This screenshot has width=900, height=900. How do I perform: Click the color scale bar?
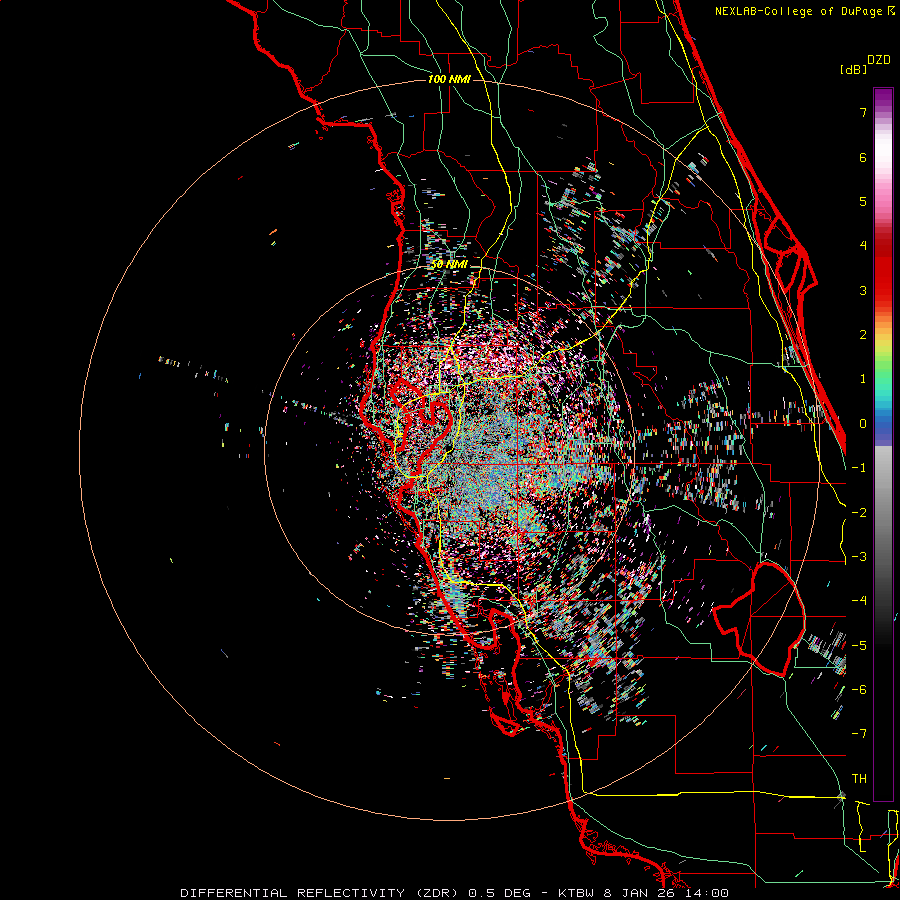[x=883, y=444]
